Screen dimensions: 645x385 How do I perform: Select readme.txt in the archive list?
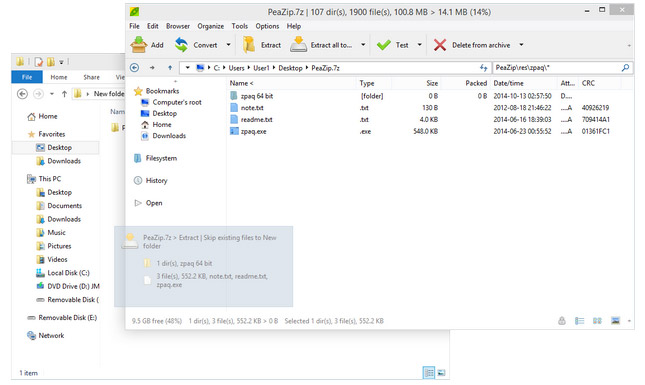point(257,120)
